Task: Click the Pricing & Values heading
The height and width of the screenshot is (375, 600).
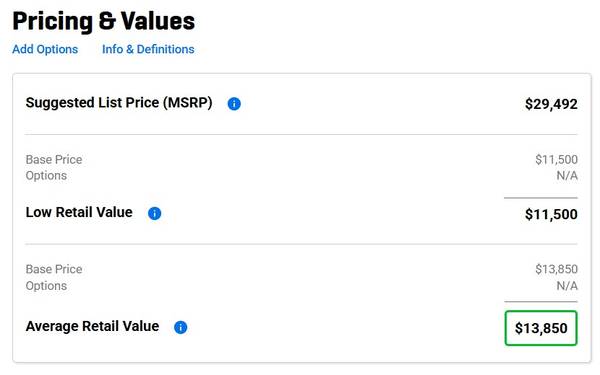Action: click(104, 21)
